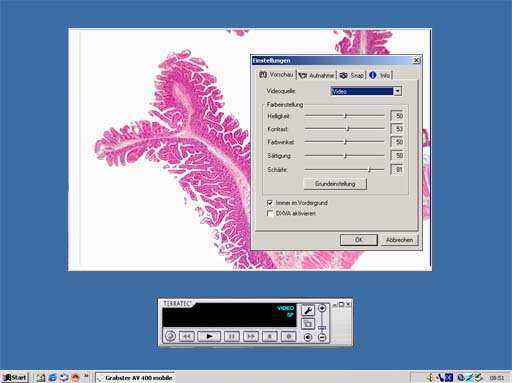The height and width of the screenshot is (383, 512).
Task: Enable the DXVA aktivieren checkbox
Action: coord(270,213)
